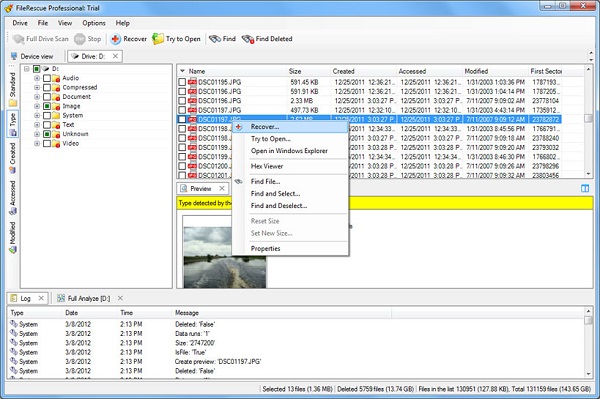Sort file list by Size column
This screenshot has width=600, height=399.
[308, 71]
